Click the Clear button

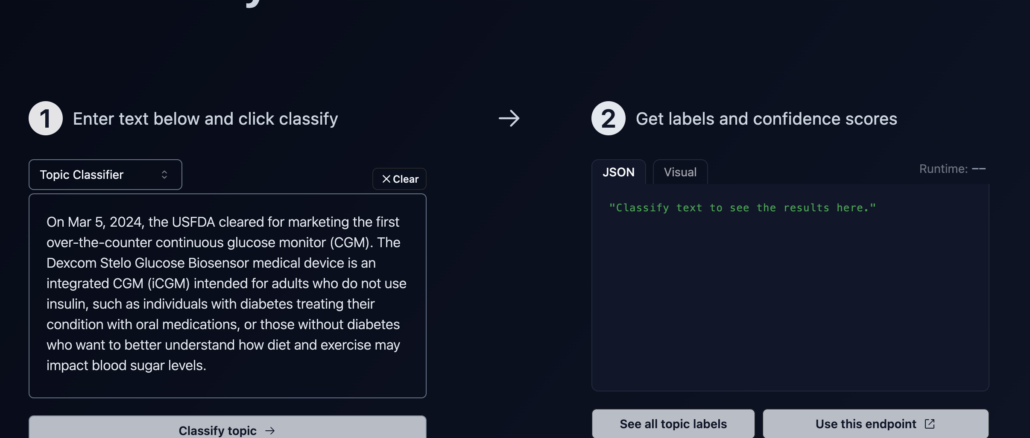[x=399, y=179]
